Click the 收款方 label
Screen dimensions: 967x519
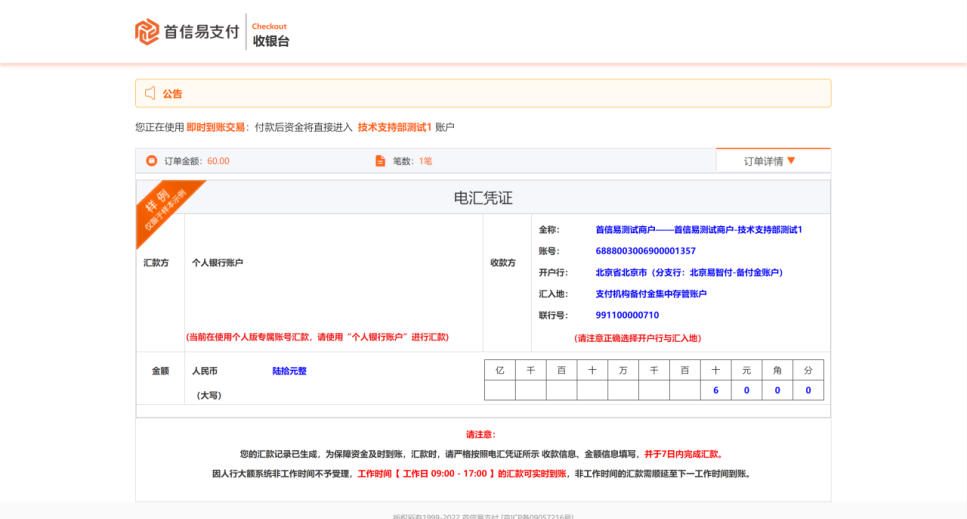503,263
